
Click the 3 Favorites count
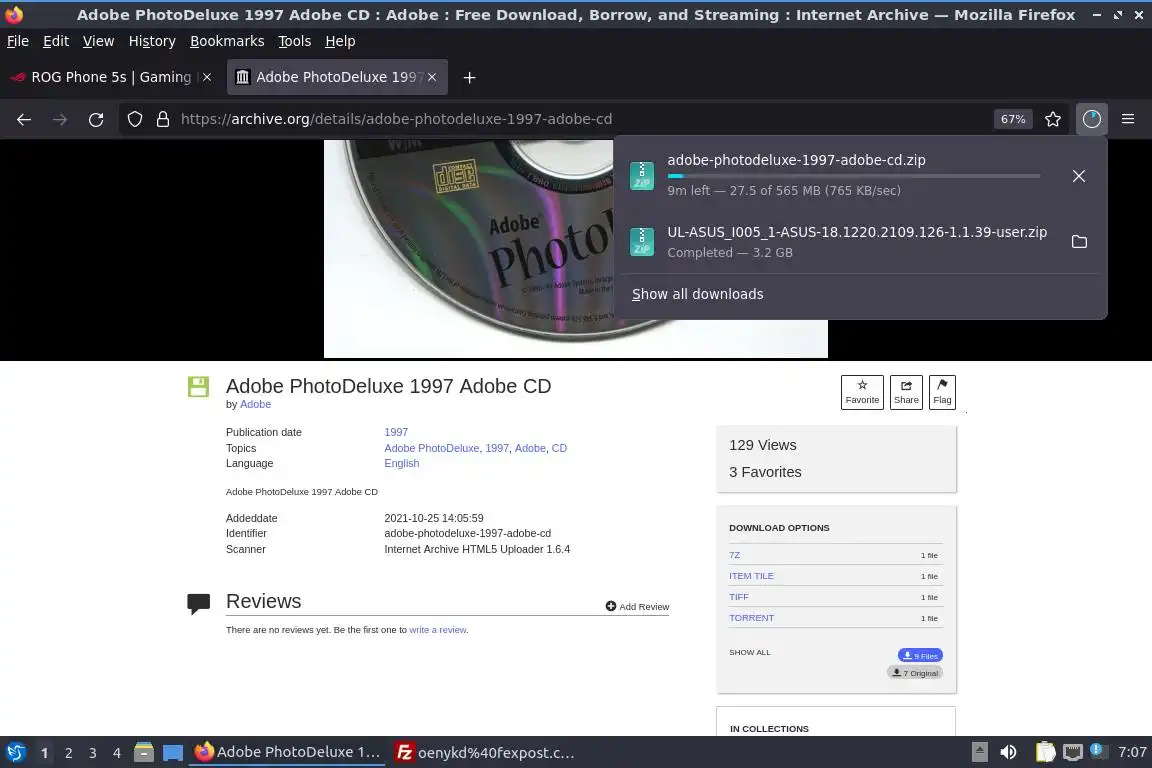(765, 472)
